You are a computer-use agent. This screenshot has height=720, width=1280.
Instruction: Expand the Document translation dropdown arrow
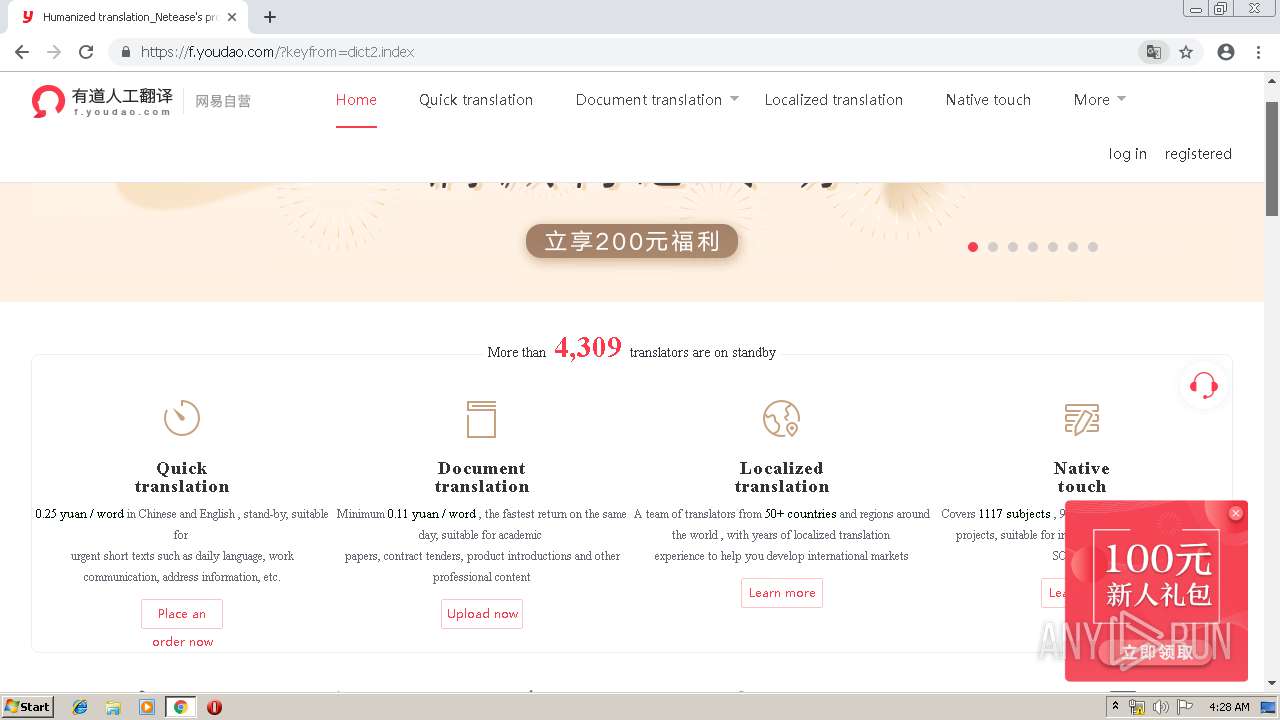[x=734, y=98]
